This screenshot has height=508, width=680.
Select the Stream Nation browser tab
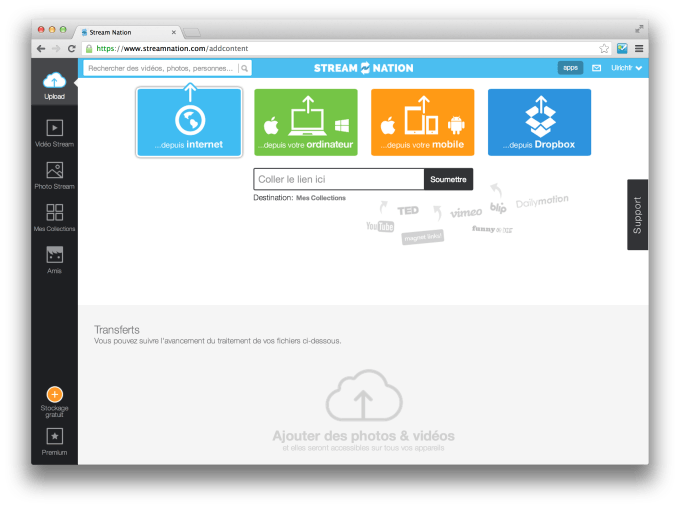click(x=126, y=33)
